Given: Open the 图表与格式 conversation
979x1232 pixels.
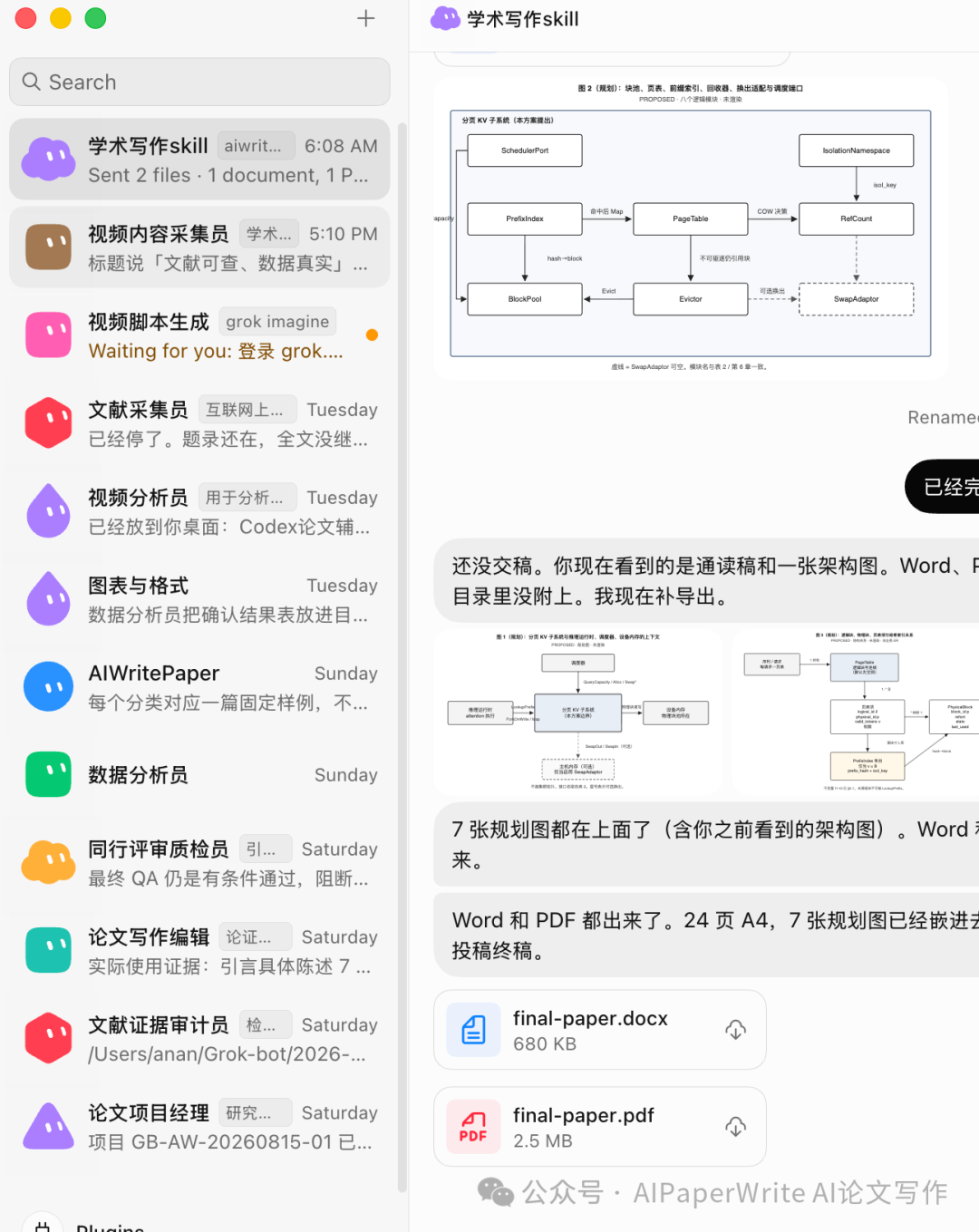Looking at the screenshot, I should point(199,599).
